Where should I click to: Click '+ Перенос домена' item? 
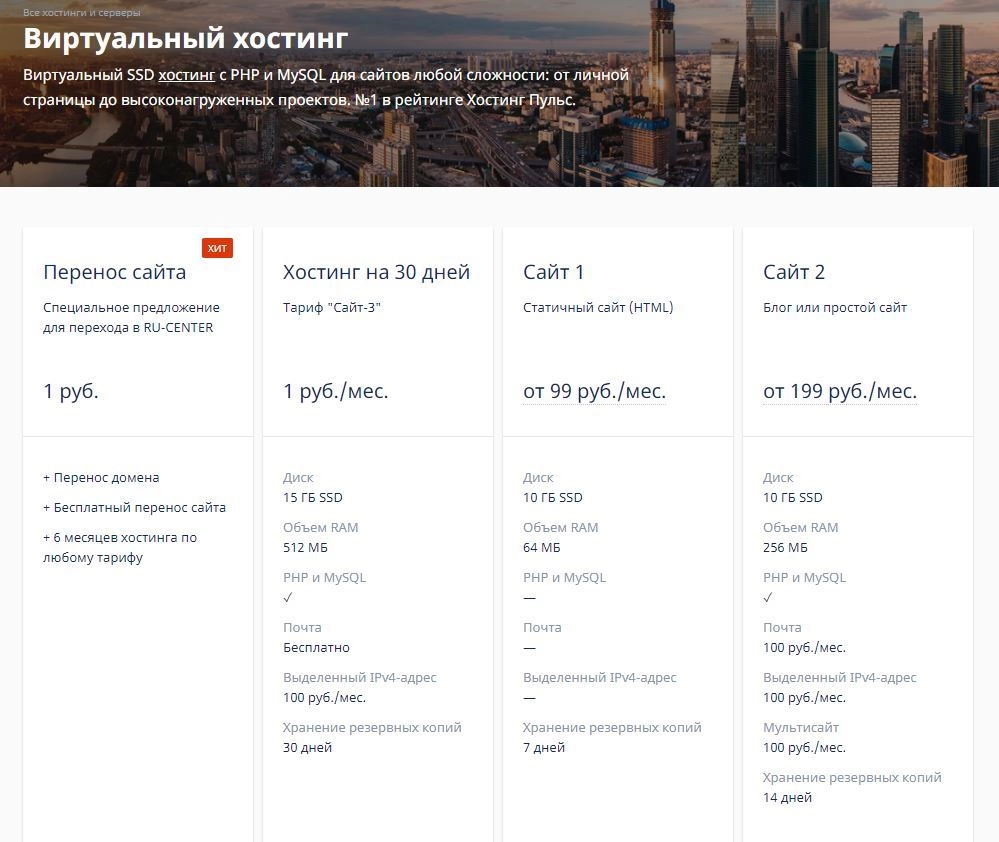tap(101, 478)
